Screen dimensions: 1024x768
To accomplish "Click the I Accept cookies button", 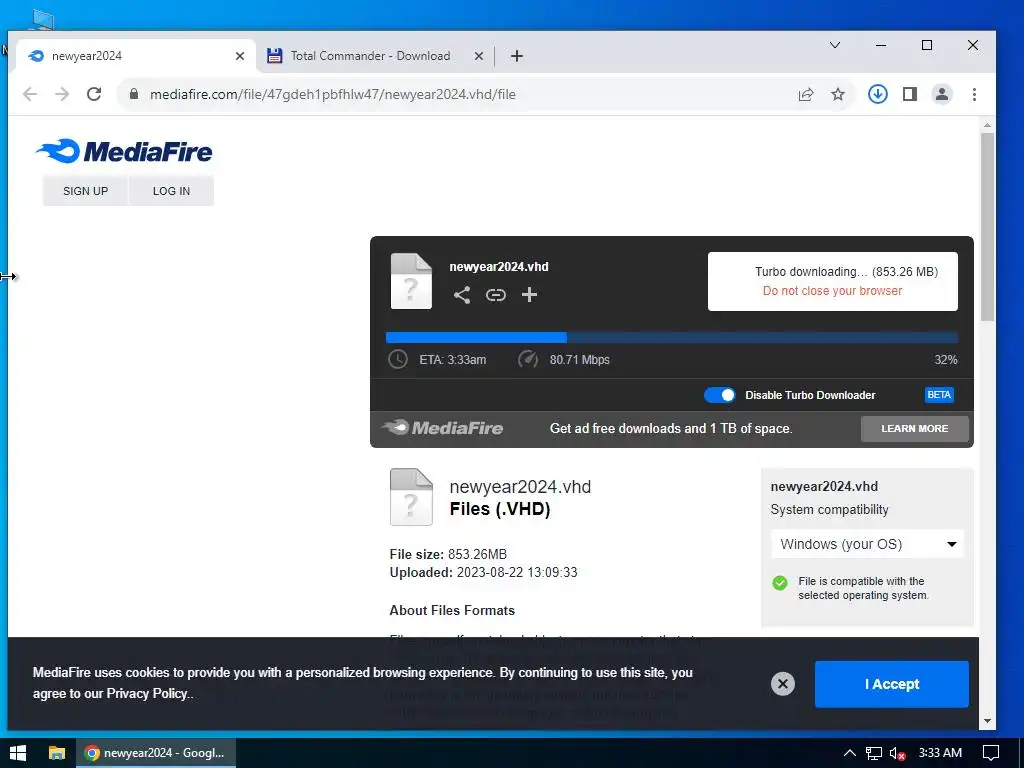I will click(891, 684).
